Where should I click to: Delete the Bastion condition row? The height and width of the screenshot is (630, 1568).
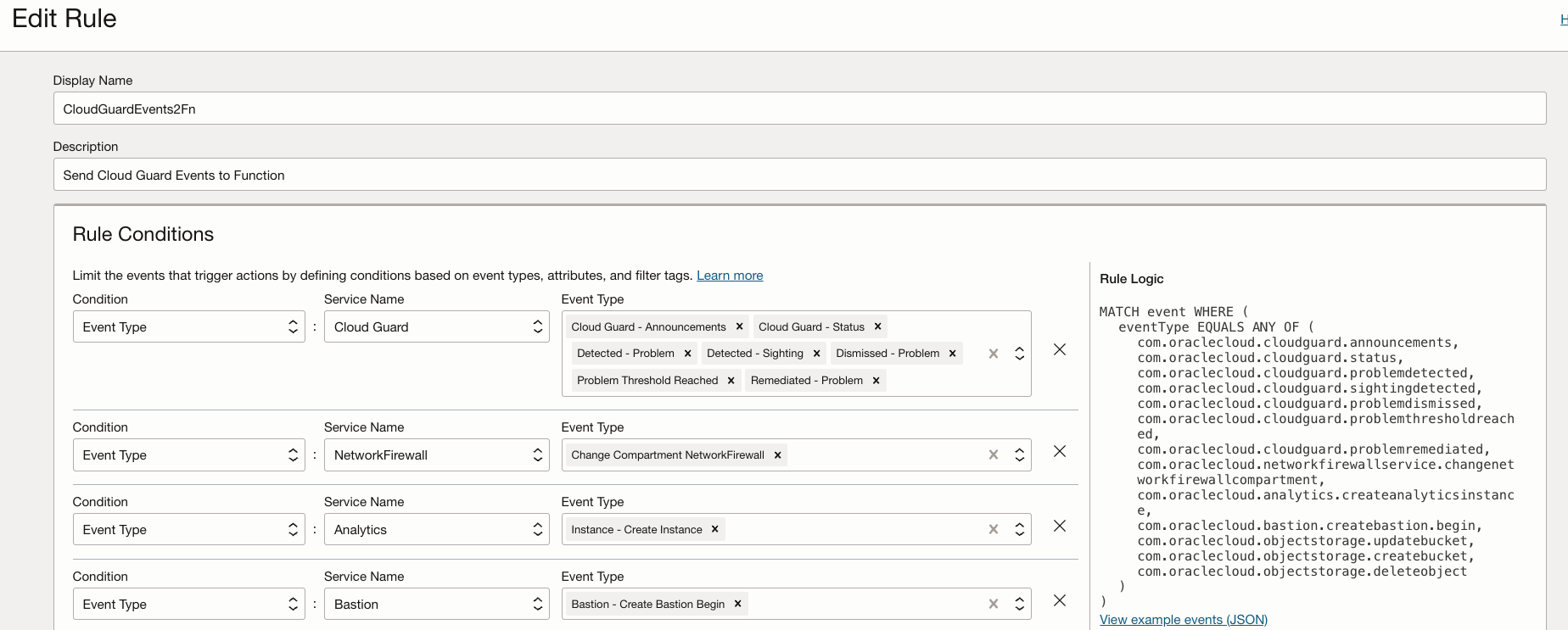pos(1060,600)
